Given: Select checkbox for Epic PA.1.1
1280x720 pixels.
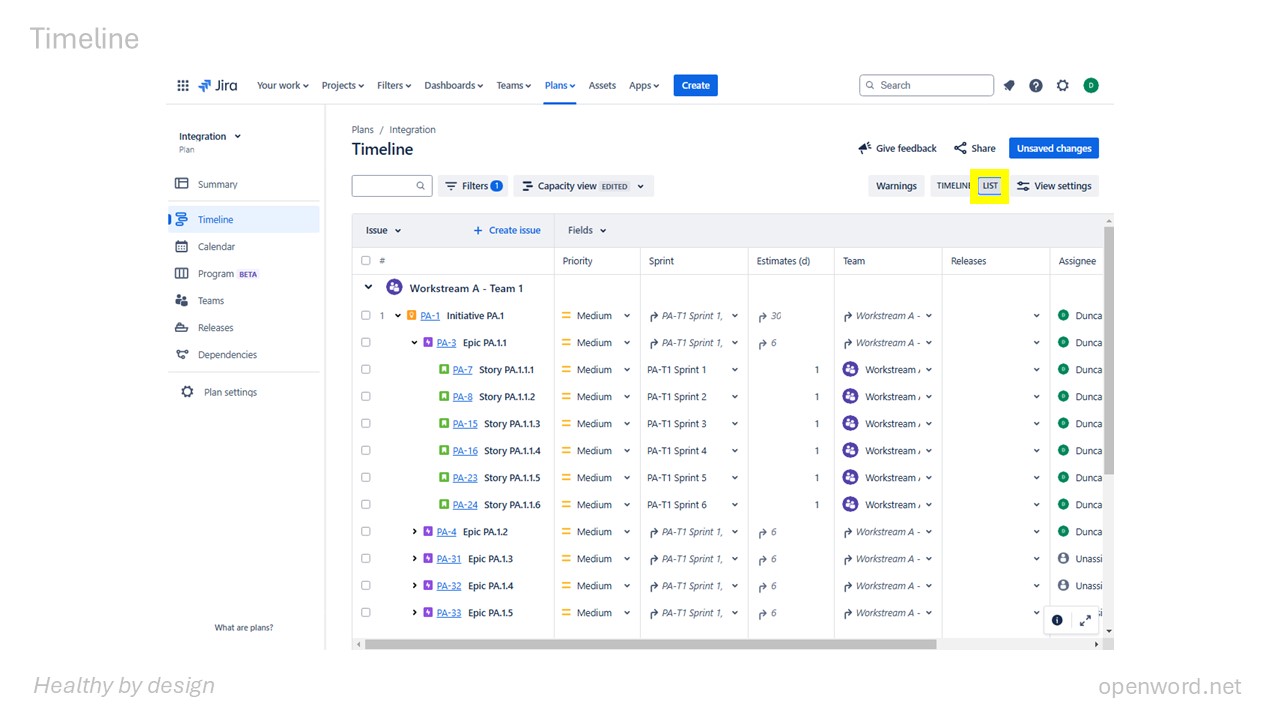Looking at the screenshot, I should 366,343.
